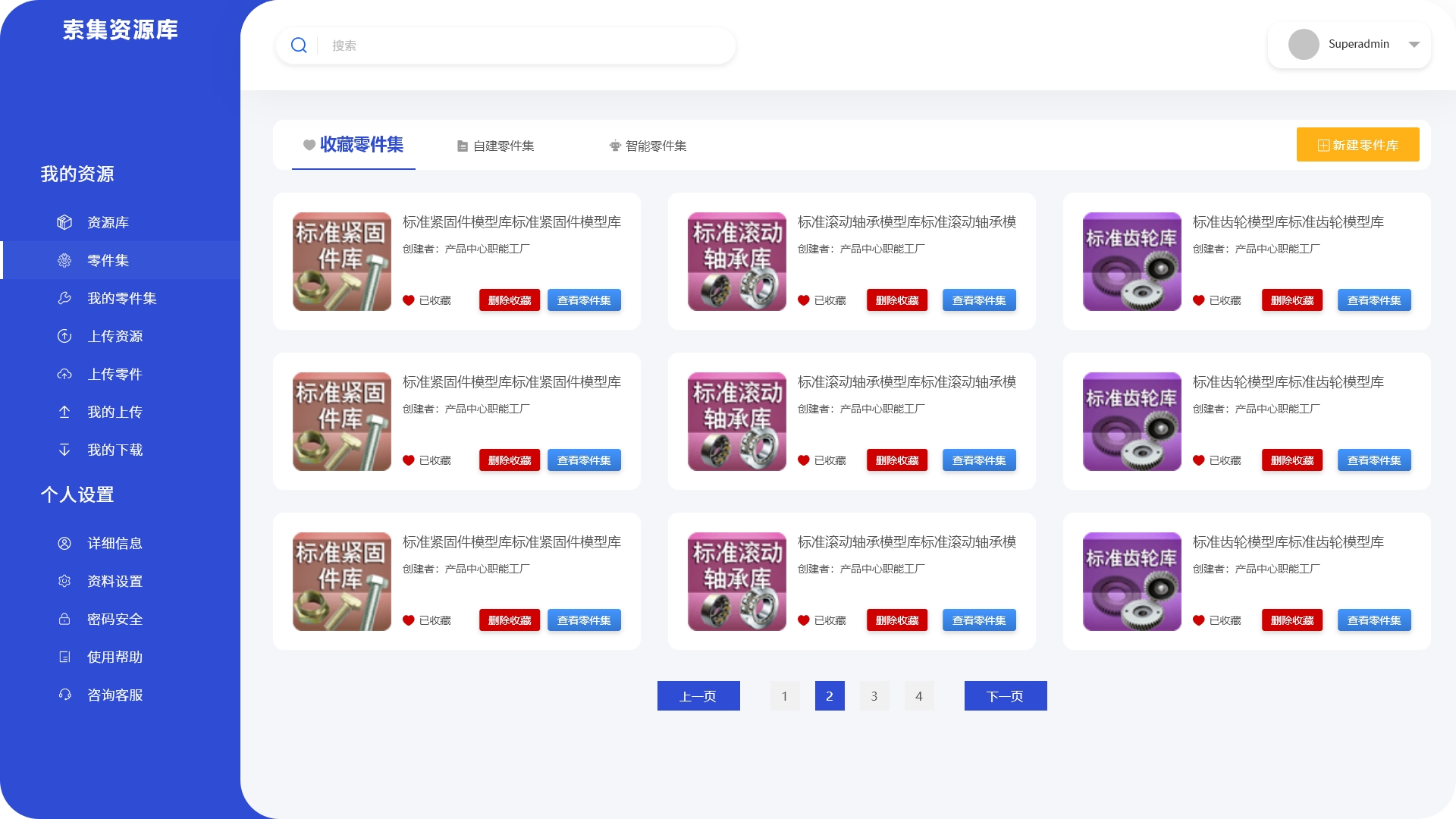Select page 2 in pagination

(830, 695)
